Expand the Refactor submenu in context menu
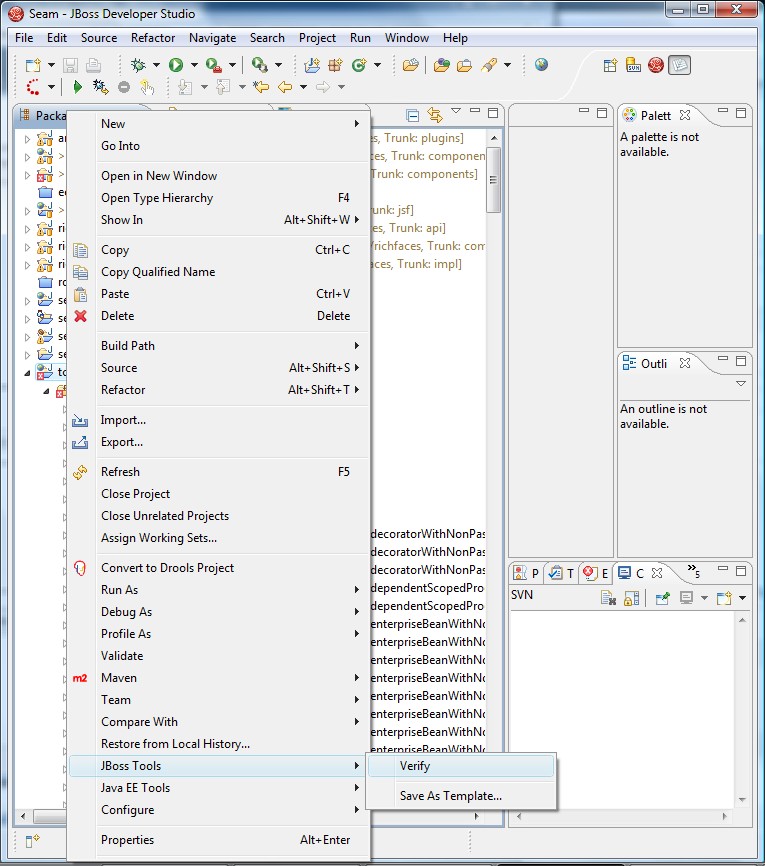 tap(219, 390)
